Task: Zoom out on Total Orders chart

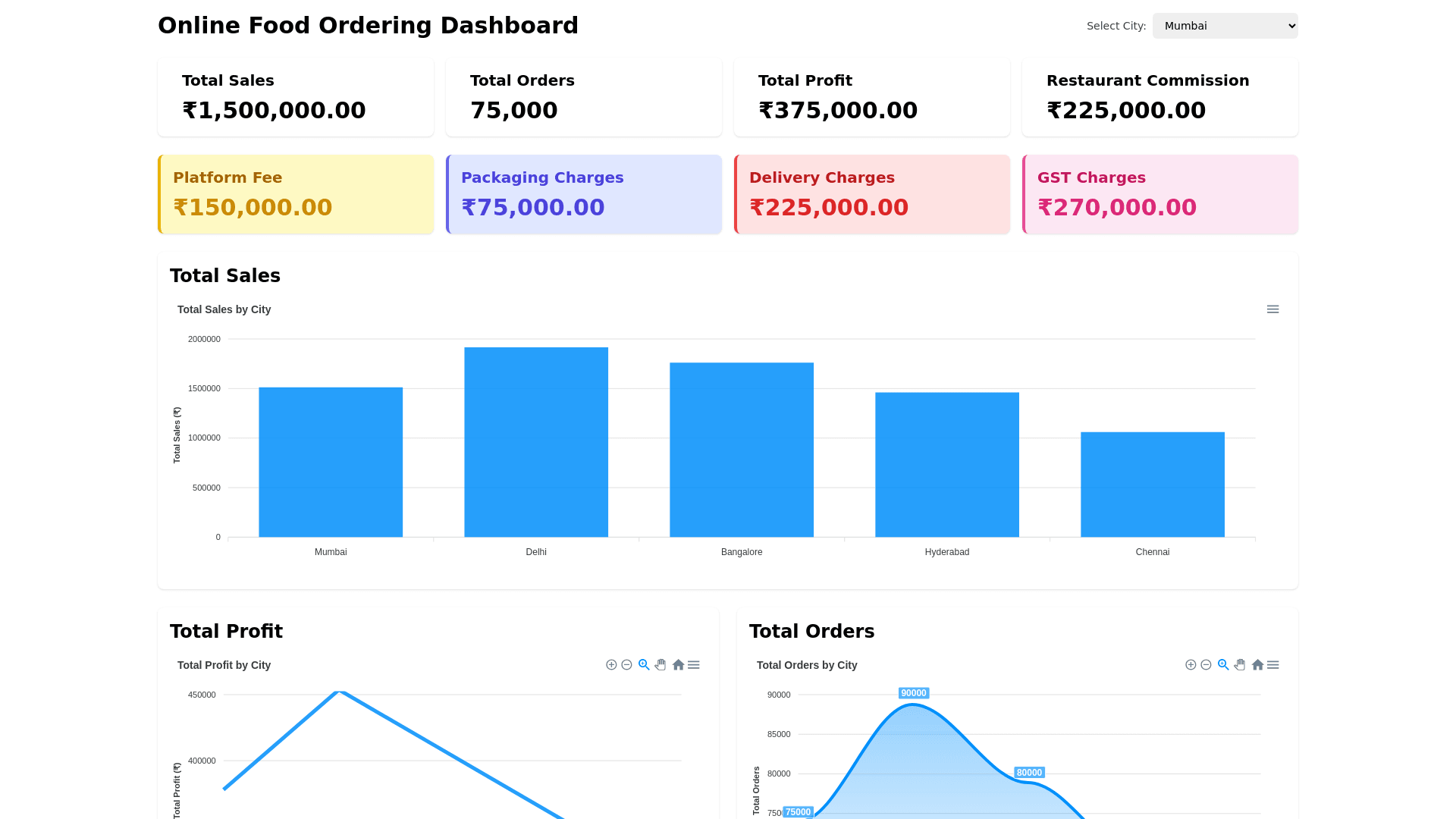Action: pos(1206,665)
